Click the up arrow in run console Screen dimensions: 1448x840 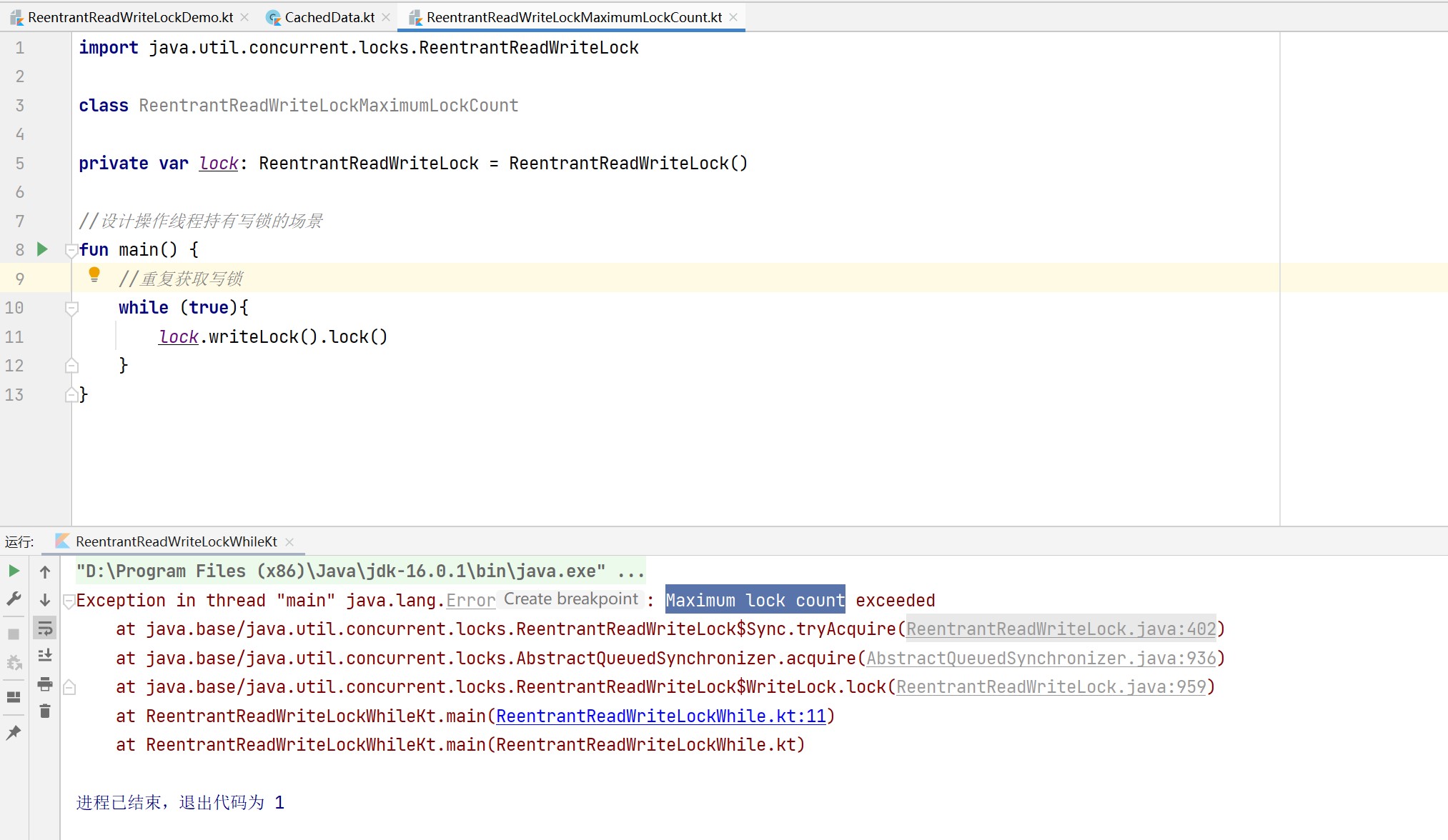(x=45, y=571)
